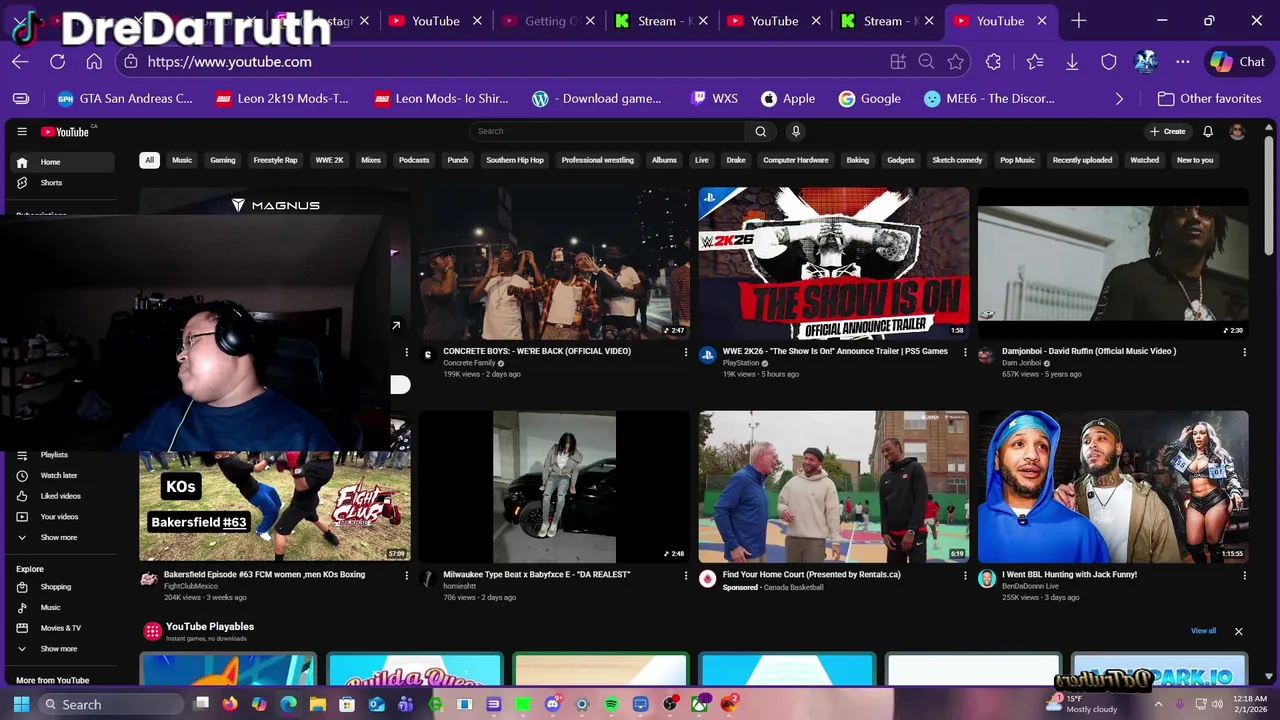The height and width of the screenshot is (720, 1280).
Task: Select the New to you chip
Action: coord(1195,160)
